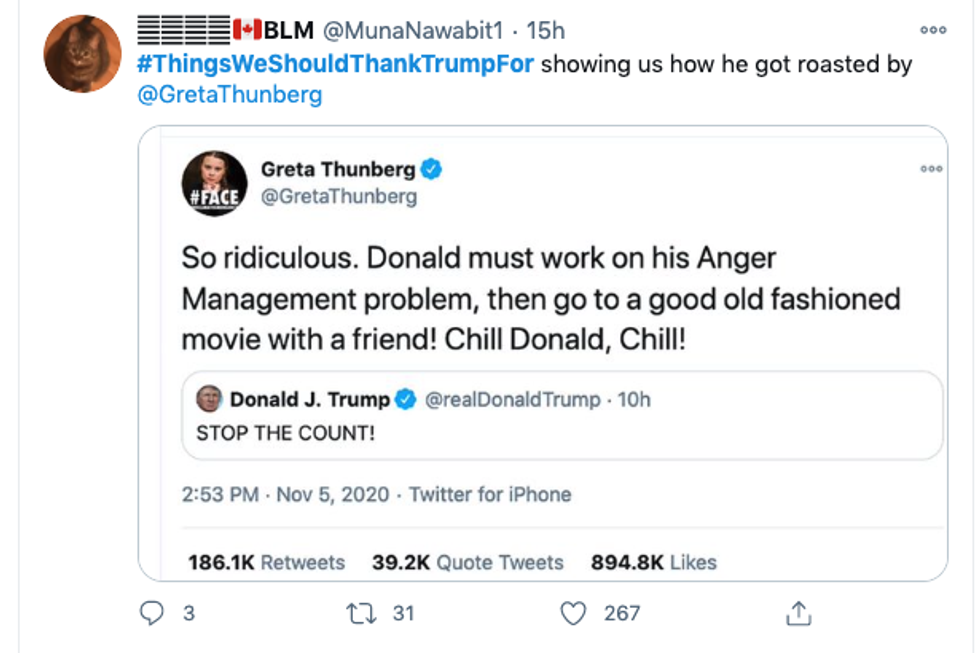Open the #ThingsWeShouldThankTrumpFor hashtag
The image size is (980, 653).
[x=336, y=65]
